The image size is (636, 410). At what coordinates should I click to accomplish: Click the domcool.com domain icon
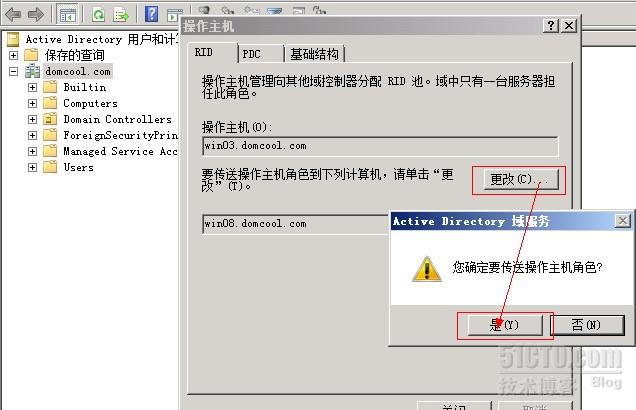(32, 71)
